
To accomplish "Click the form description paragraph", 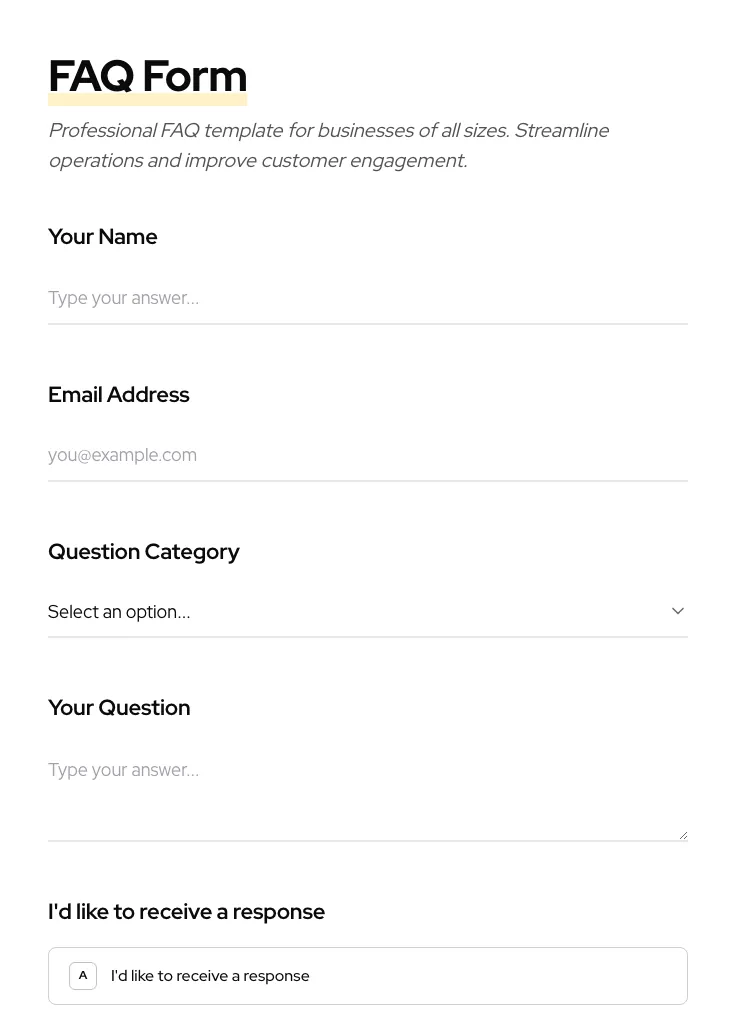I will 328,145.
